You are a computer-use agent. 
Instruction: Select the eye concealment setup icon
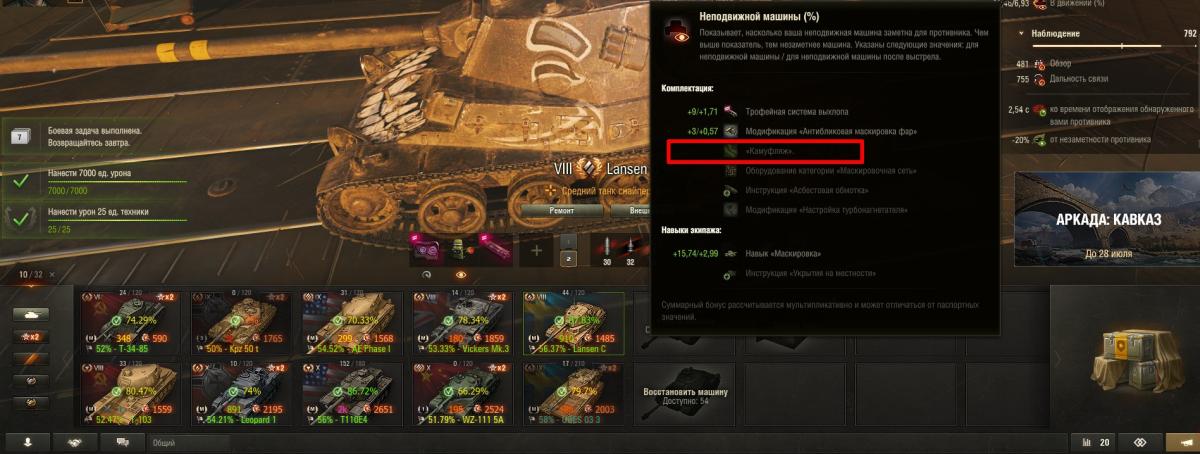[x=460, y=273]
